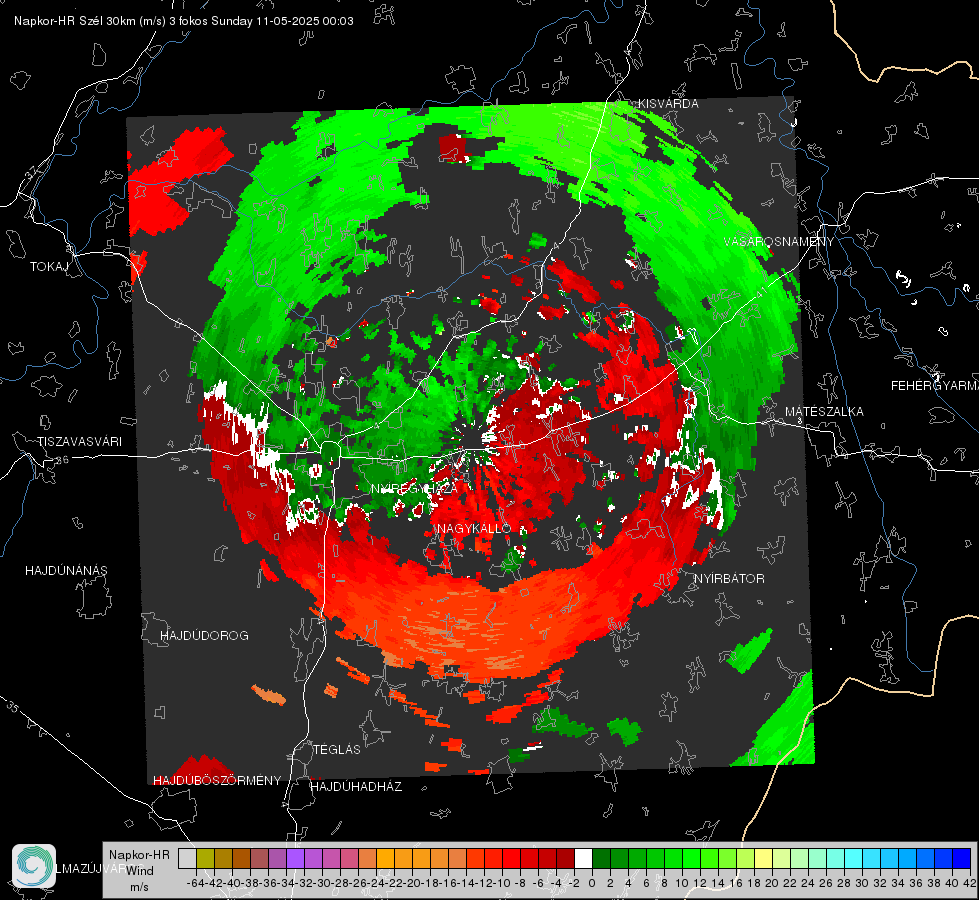Select the NAGYKÁLLÓ town label
The image size is (979, 900).
click(475, 528)
